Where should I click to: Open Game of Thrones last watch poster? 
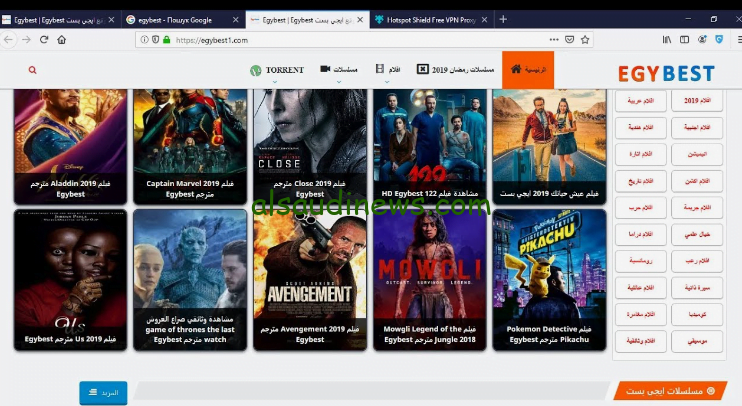[190, 280]
